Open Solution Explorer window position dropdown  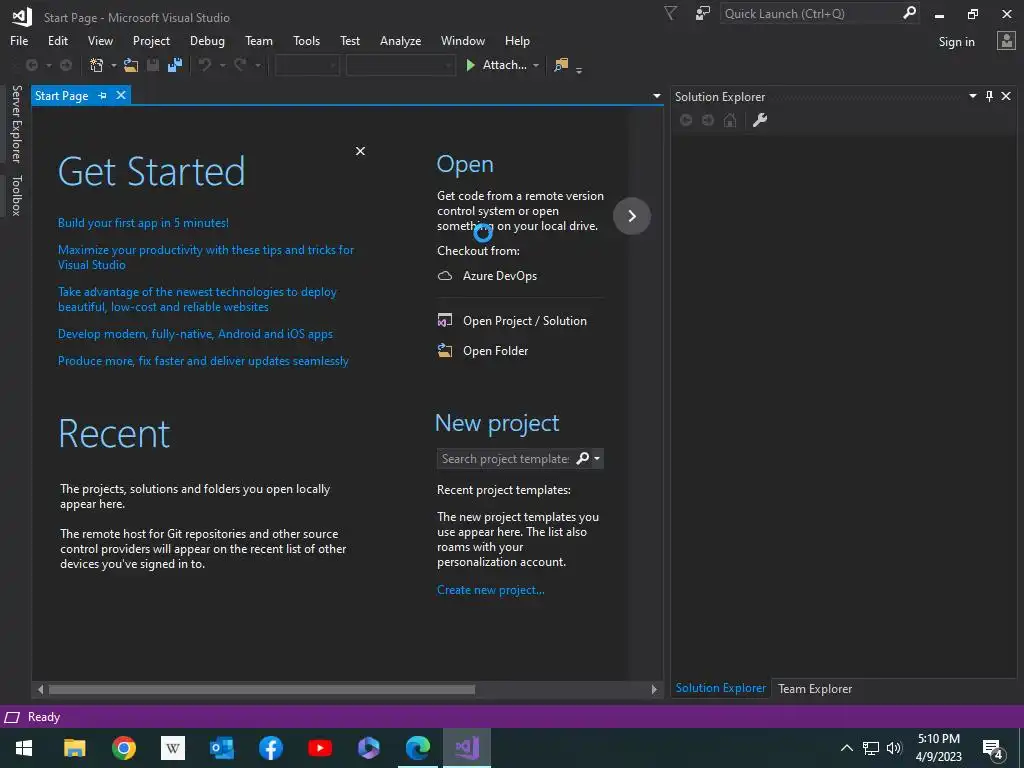point(972,96)
